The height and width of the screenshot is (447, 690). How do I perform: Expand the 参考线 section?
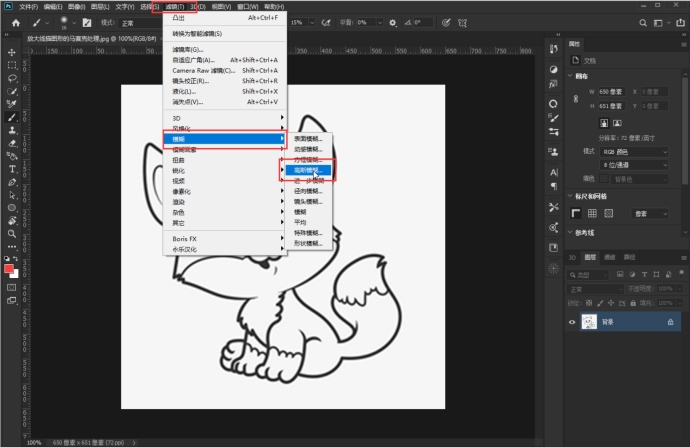570,232
